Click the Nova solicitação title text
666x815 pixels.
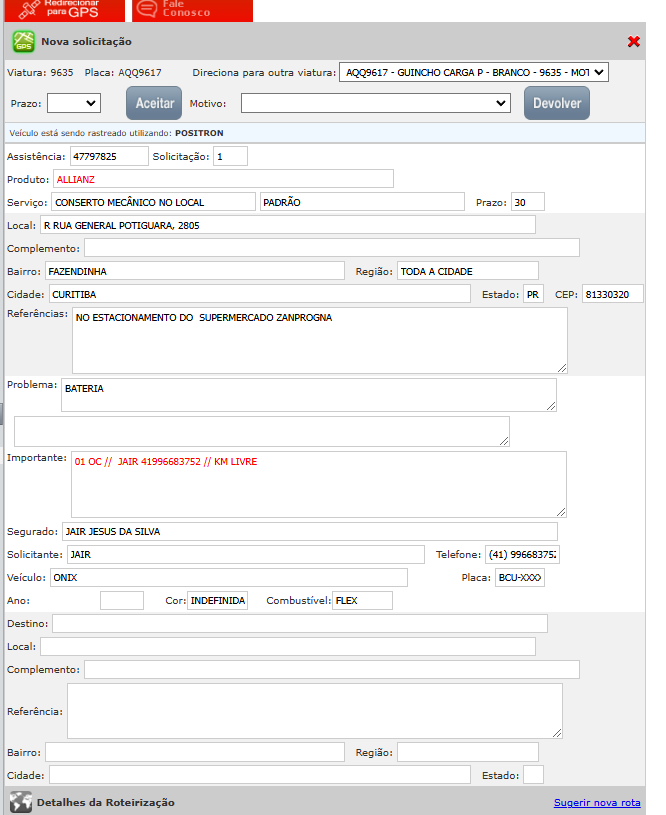tap(86, 42)
